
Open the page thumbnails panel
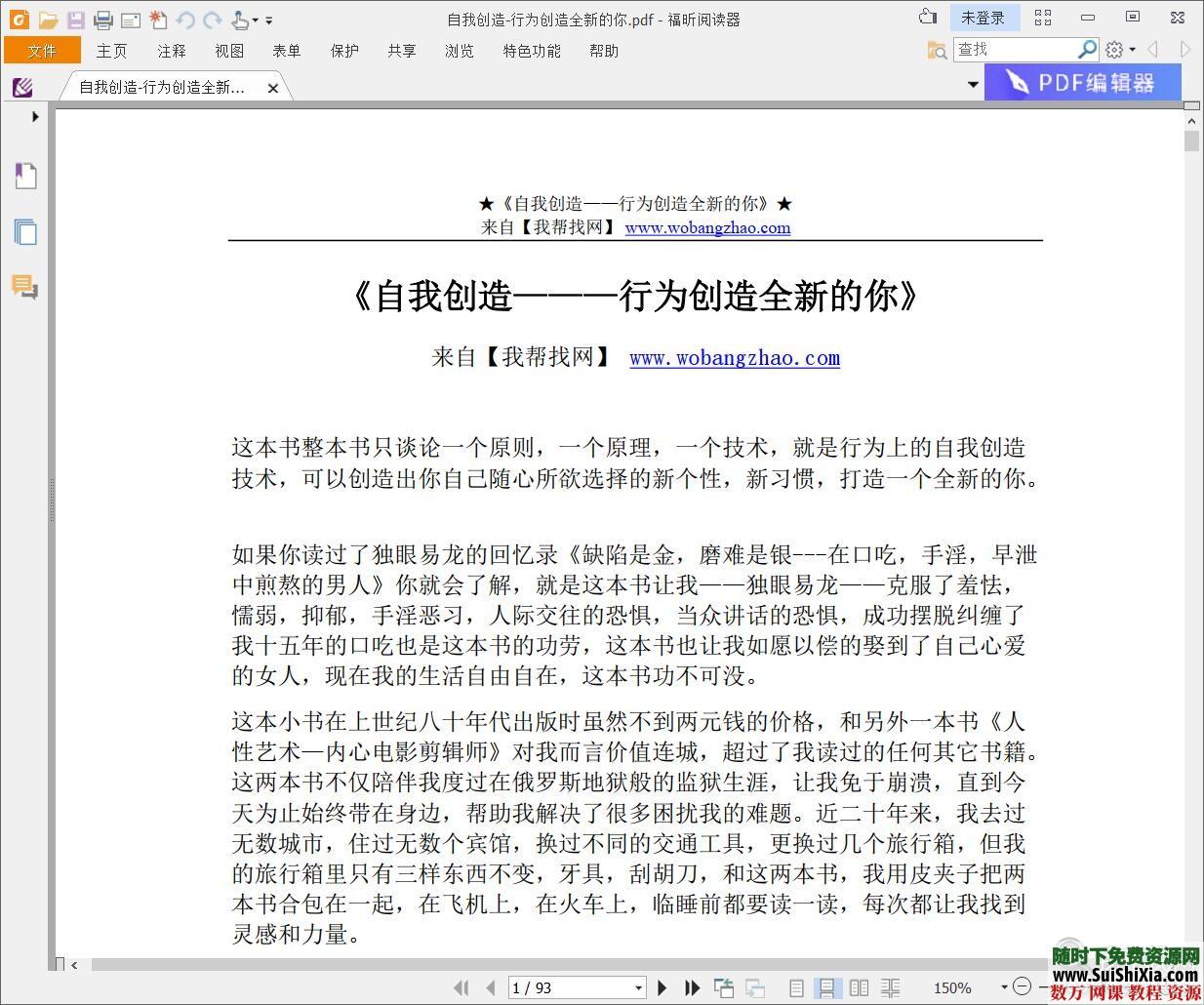click(x=25, y=232)
